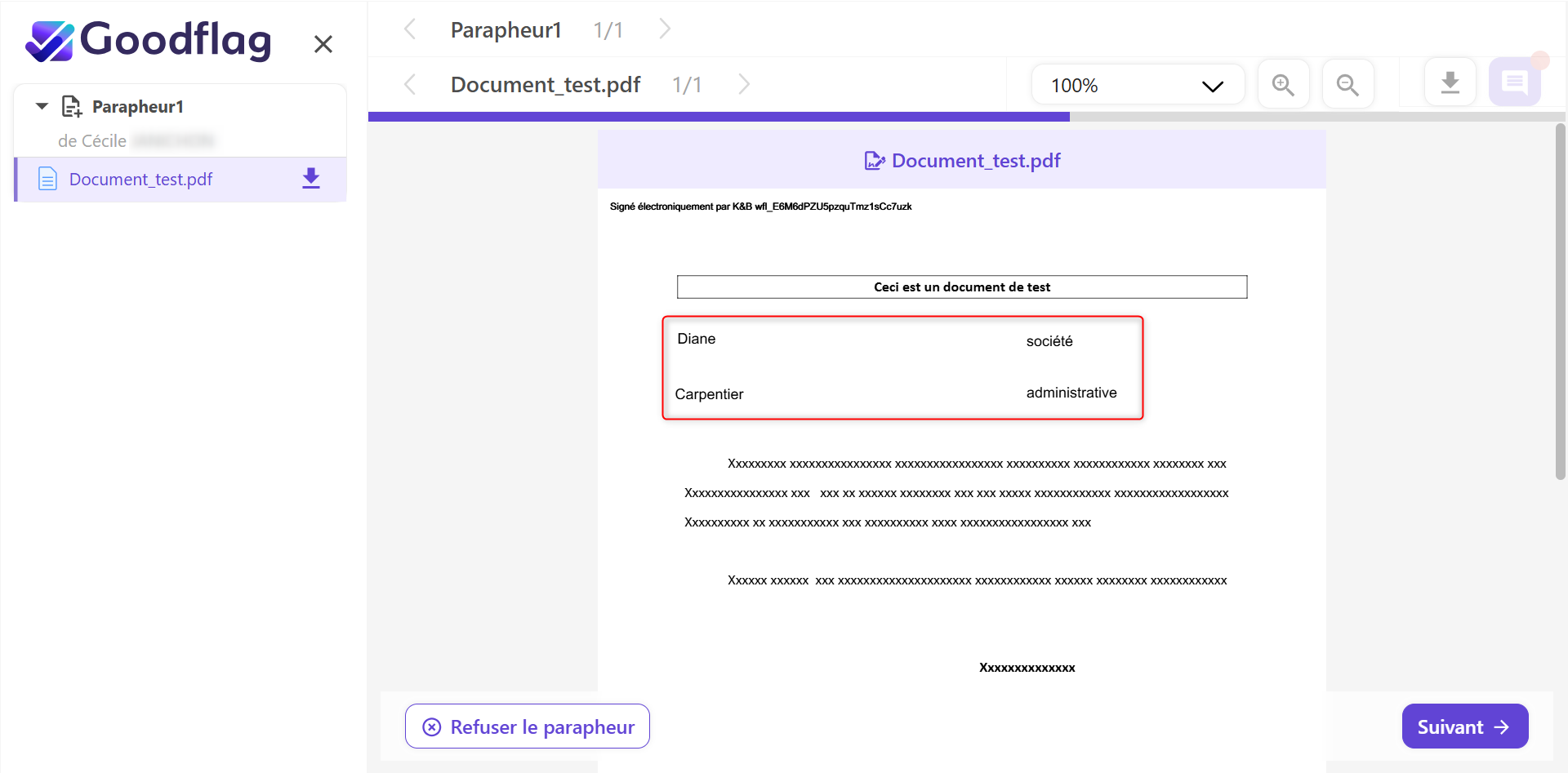This screenshot has width=1568, height=773.
Task: Click the Suivant button
Action: point(1464,726)
